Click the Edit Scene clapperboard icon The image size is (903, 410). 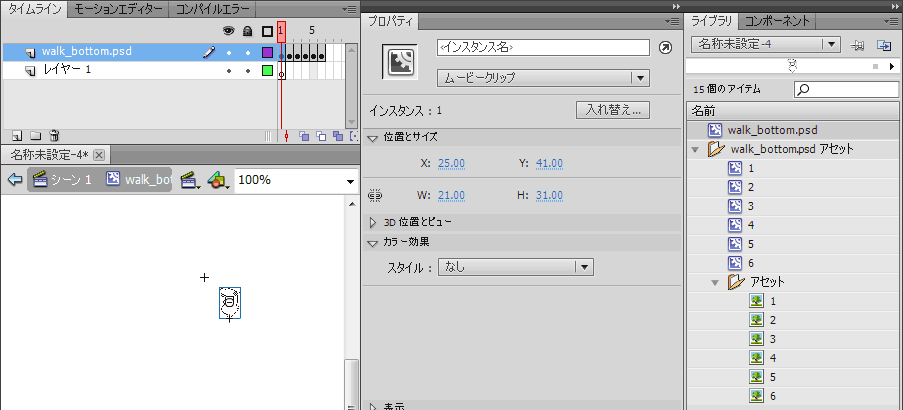(x=186, y=180)
